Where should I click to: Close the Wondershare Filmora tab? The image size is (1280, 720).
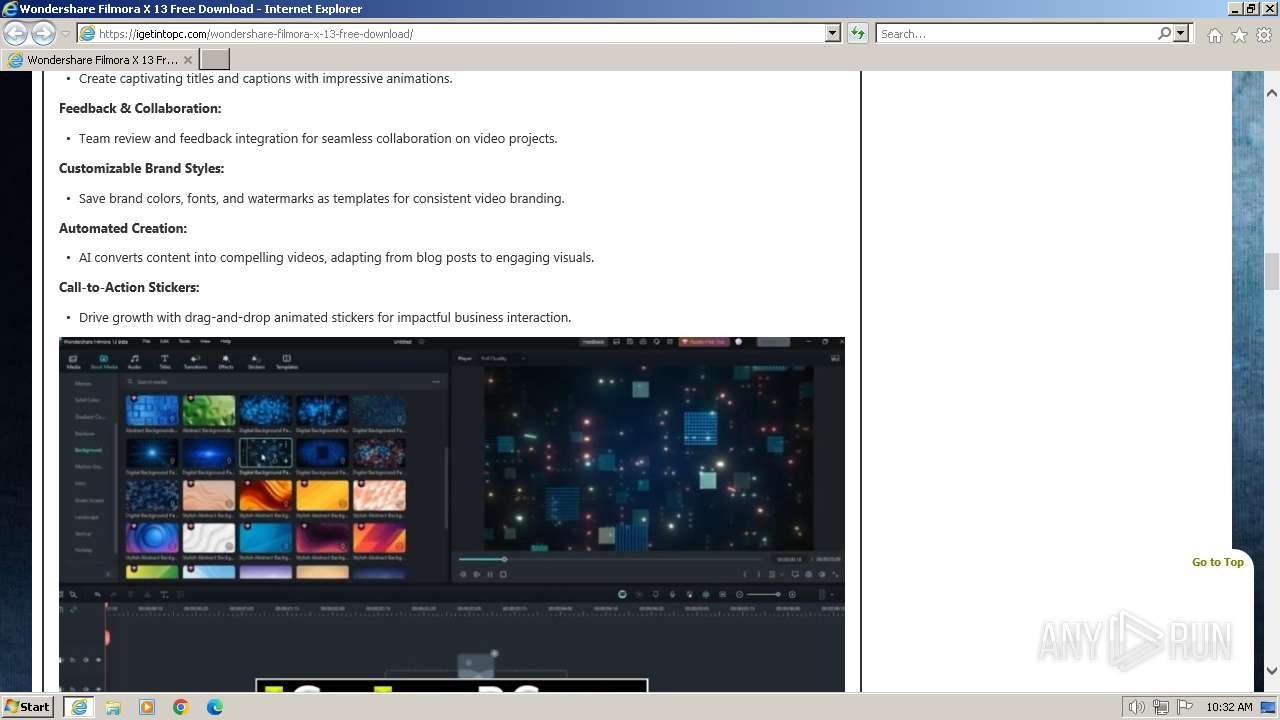[x=187, y=60]
